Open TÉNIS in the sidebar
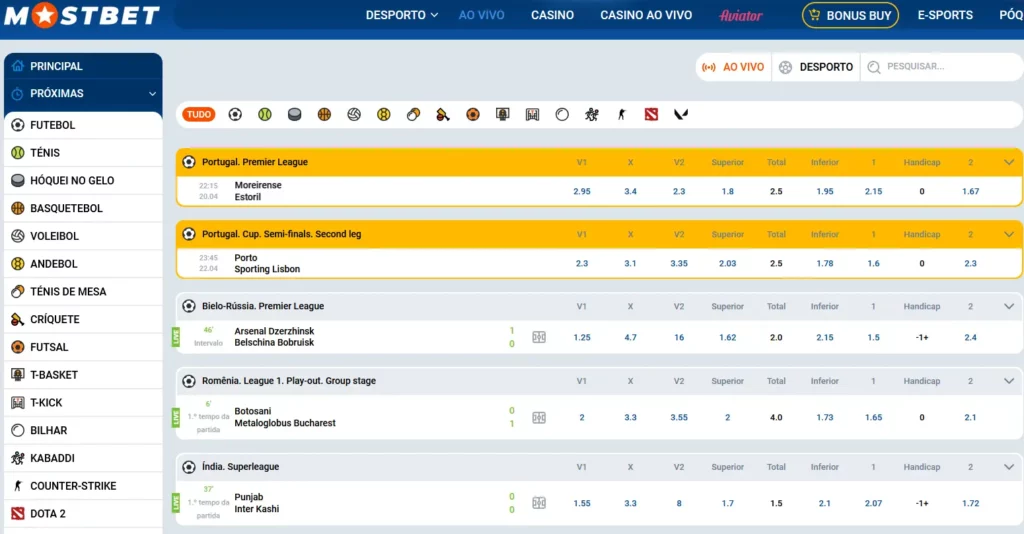Screen dimensions: 1024x534 tap(83, 153)
